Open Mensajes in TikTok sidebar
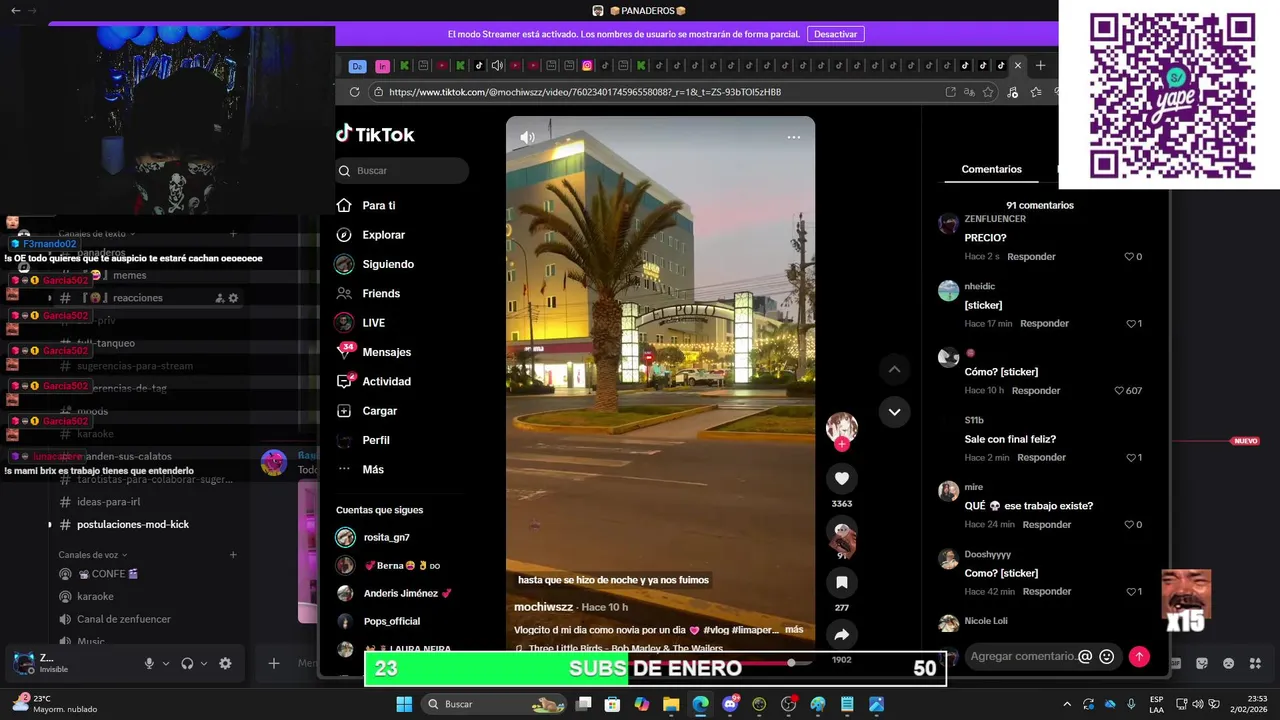 click(386, 352)
